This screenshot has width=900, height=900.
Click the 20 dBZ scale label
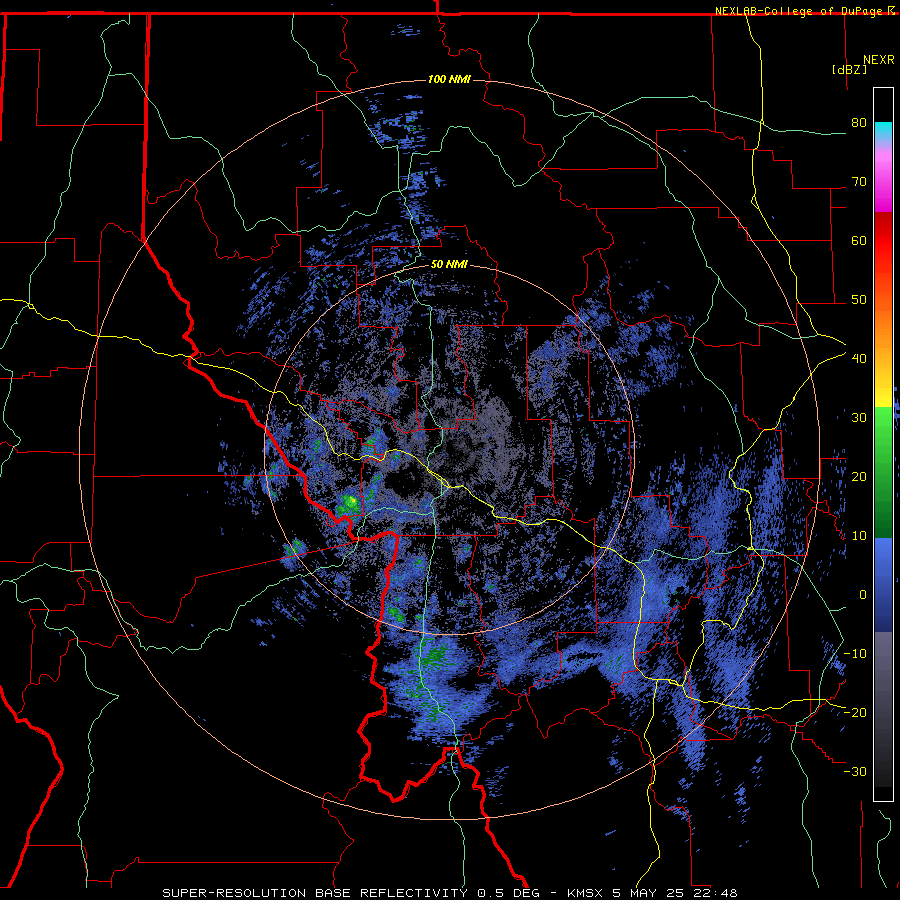click(859, 477)
